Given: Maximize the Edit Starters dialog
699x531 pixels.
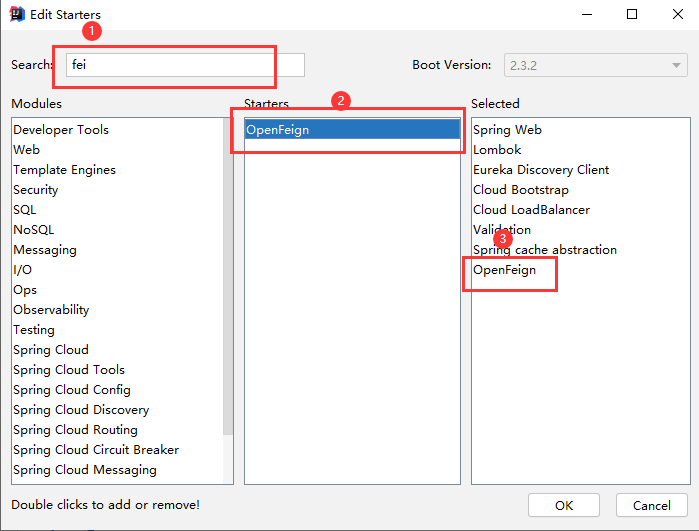Looking at the screenshot, I should pyautogui.click(x=632, y=14).
